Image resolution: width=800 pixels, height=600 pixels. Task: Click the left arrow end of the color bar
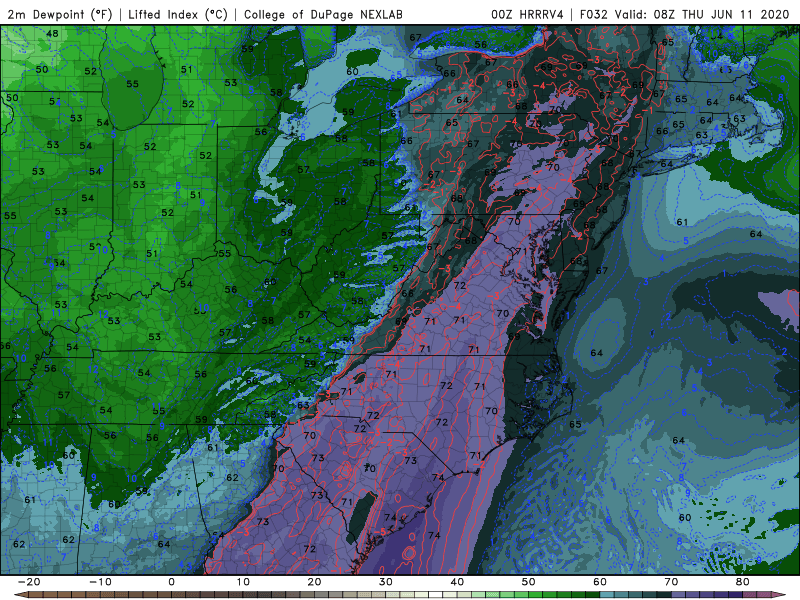pyautogui.click(x=19, y=594)
